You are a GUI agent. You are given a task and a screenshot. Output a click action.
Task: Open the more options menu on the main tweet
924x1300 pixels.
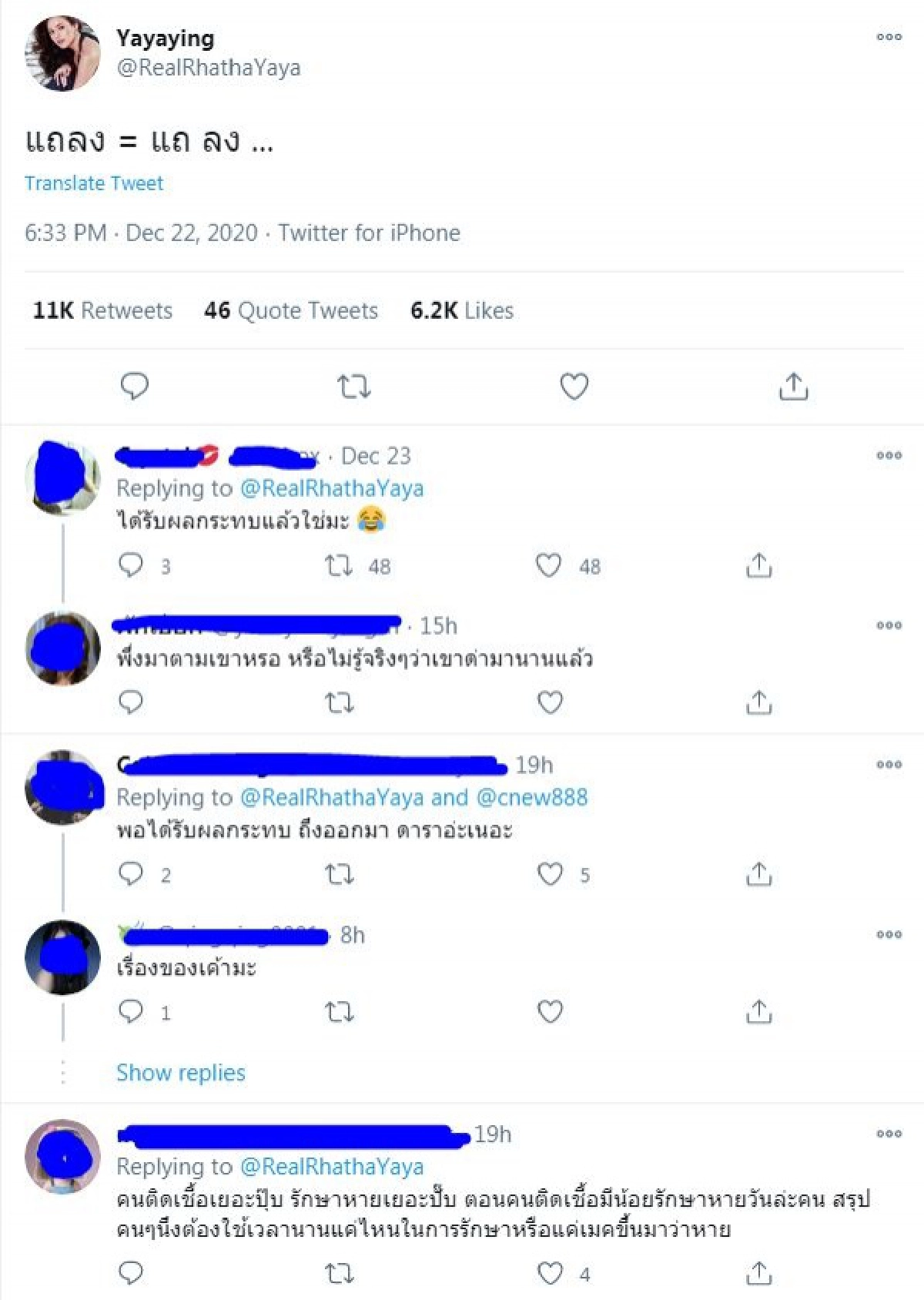[x=889, y=35]
